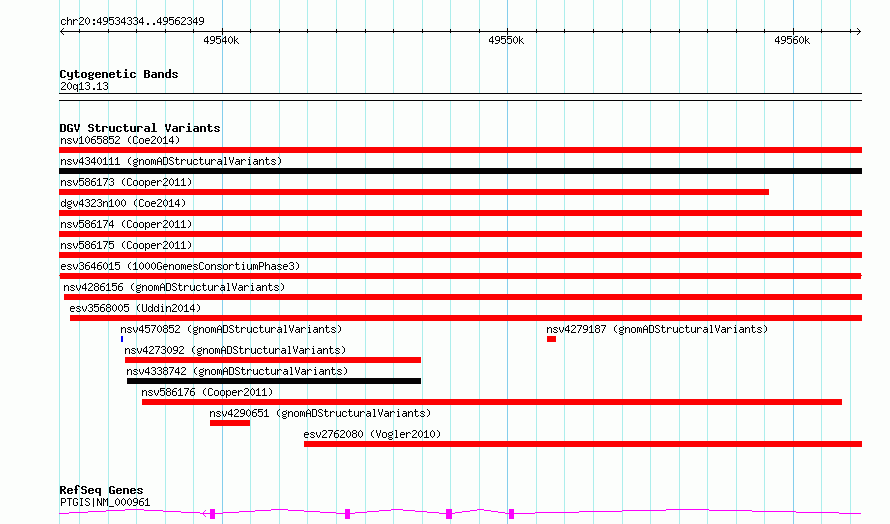This screenshot has height=524, width=890.
Task: Click the nsv4286156 gnomAD variant label
Action: pyautogui.click(x=174, y=287)
